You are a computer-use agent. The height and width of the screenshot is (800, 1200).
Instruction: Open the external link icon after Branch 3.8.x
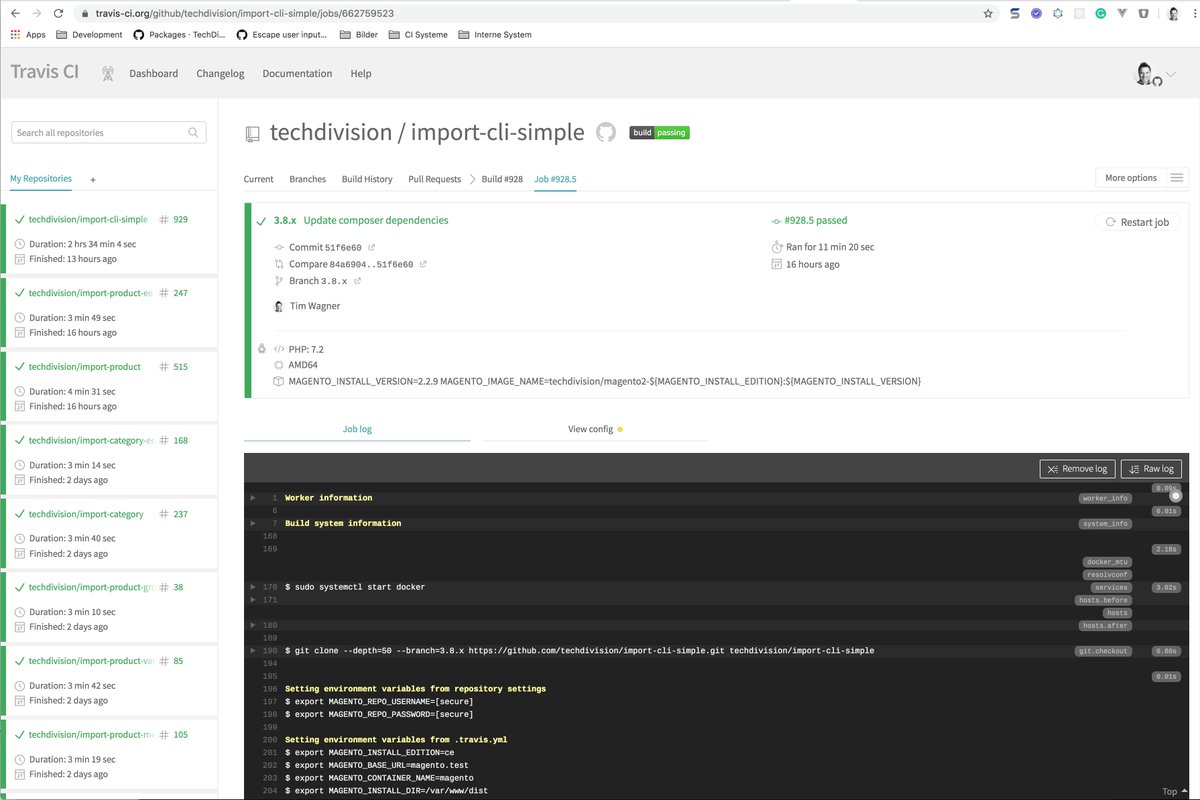pyautogui.click(x=357, y=281)
